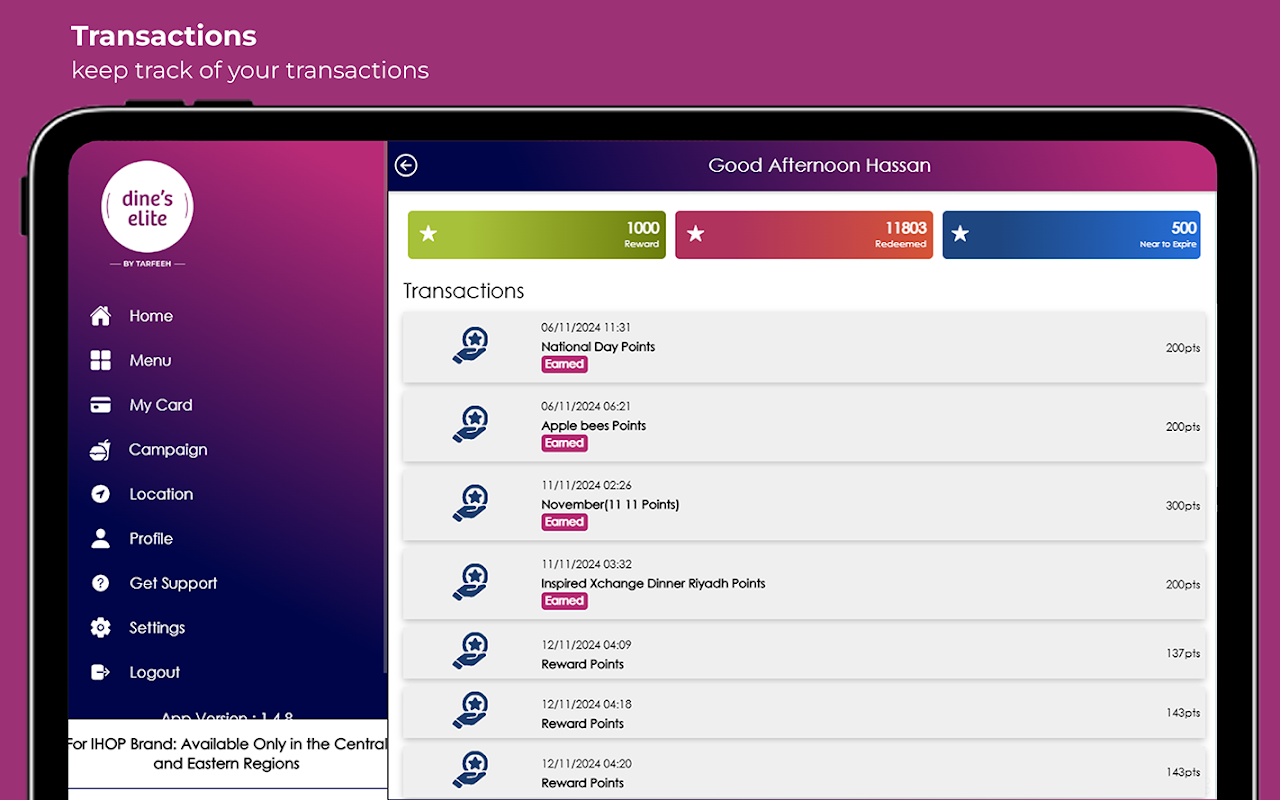
Task: Click points icon of 12/11/2024 04:09 transaction
Action: coord(471,652)
